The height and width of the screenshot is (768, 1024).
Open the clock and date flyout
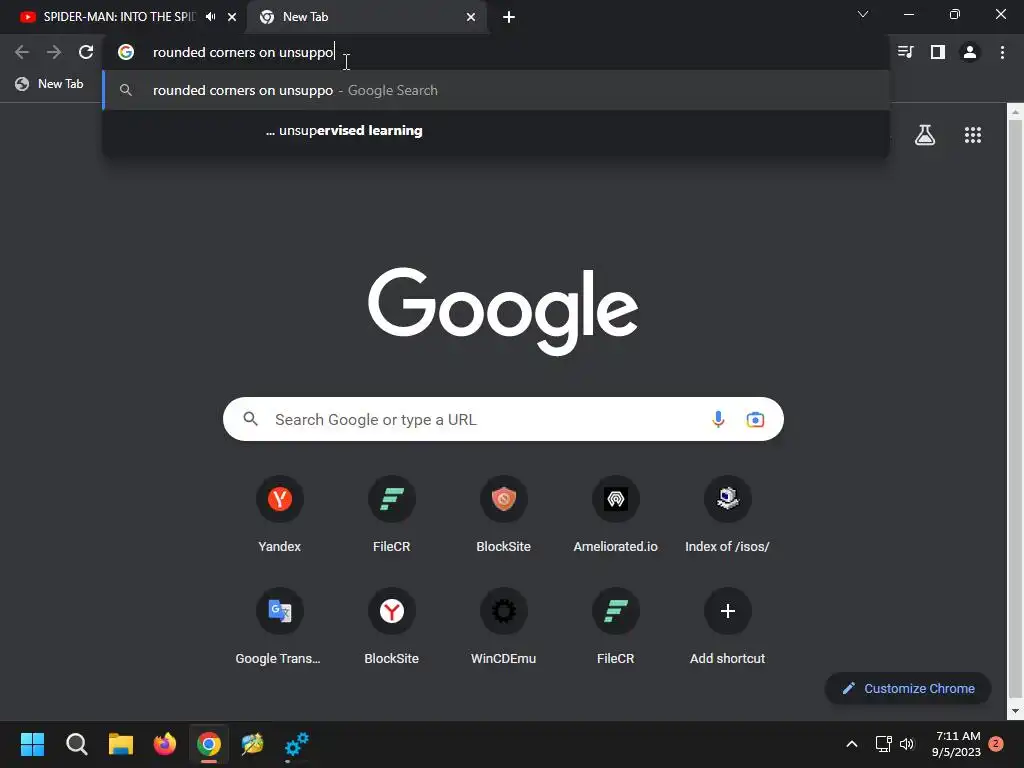[957, 744]
